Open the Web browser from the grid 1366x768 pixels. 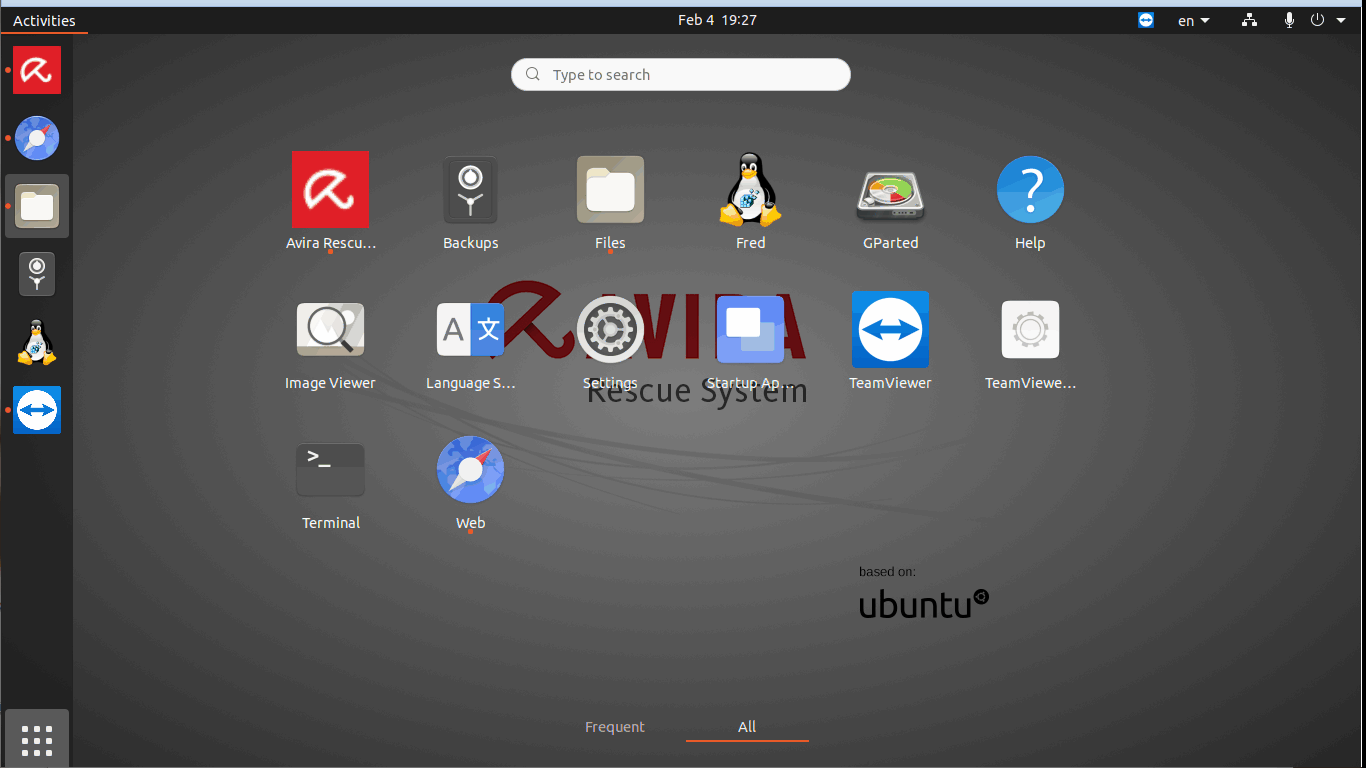point(470,470)
